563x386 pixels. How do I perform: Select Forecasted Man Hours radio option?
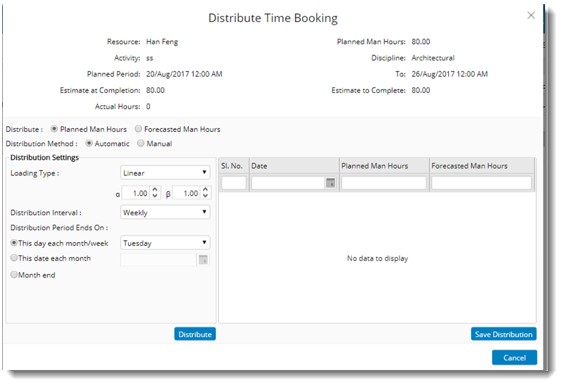[x=138, y=129]
